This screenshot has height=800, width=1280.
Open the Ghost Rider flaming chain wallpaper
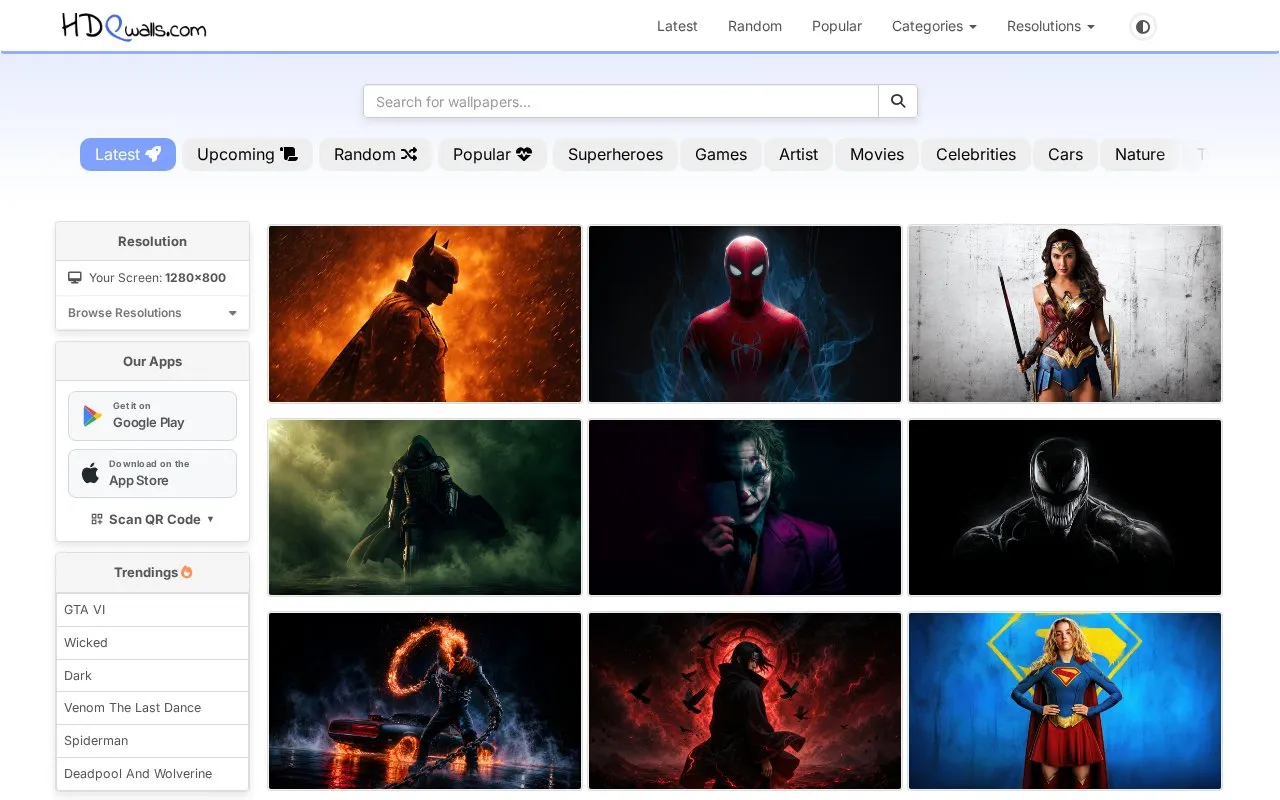pos(425,701)
